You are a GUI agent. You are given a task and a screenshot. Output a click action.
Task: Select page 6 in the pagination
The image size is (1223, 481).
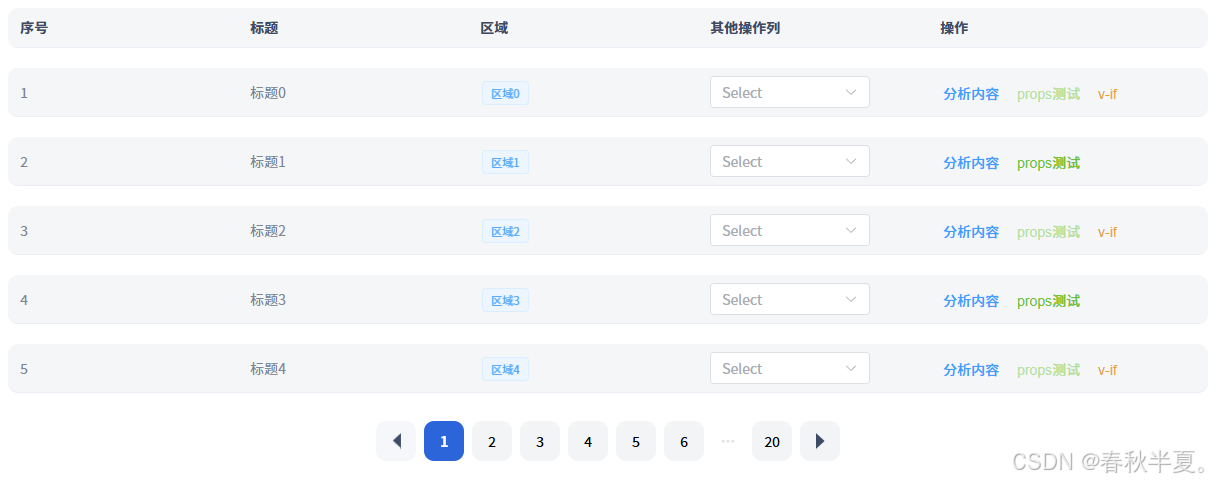point(684,441)
